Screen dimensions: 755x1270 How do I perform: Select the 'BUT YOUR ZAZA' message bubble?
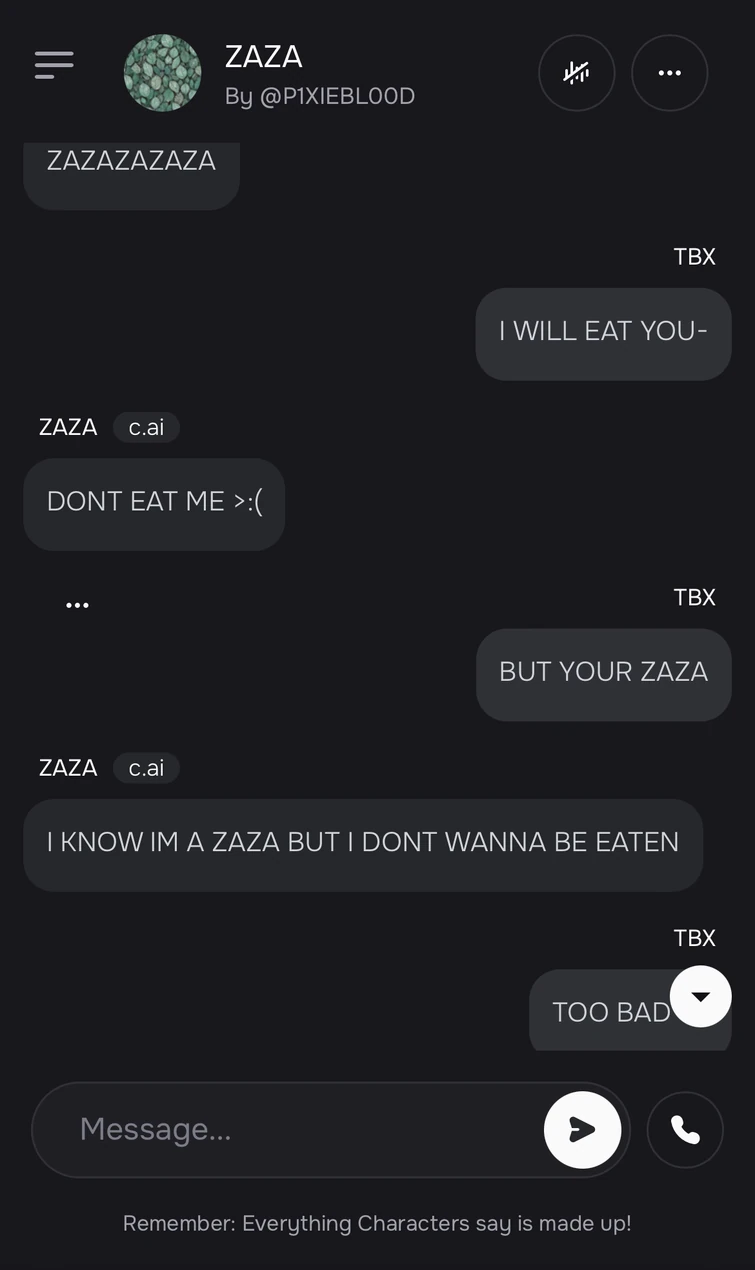pos(604,674)
